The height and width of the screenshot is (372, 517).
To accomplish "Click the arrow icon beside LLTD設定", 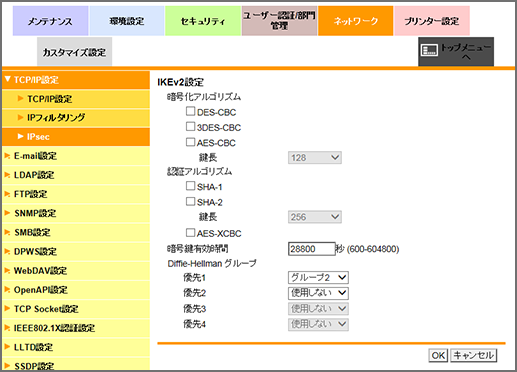I will [7, 347].
